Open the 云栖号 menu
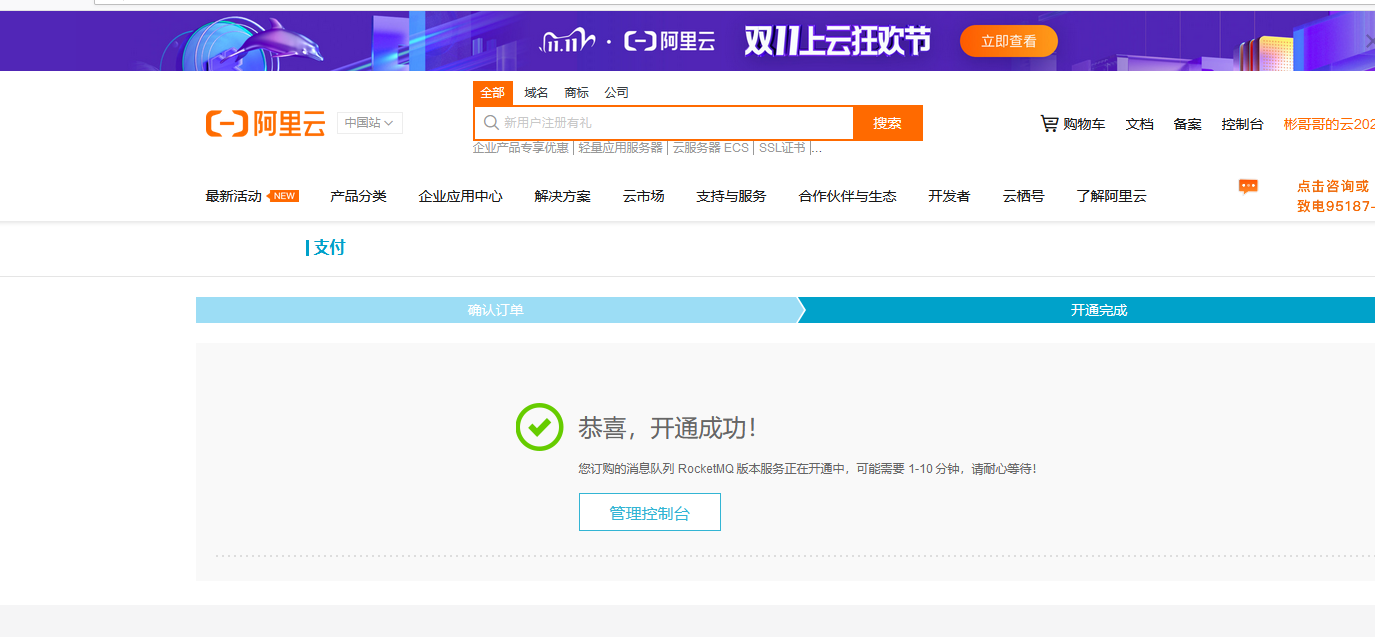The image size is (1375, 637). pos(1024,196)
